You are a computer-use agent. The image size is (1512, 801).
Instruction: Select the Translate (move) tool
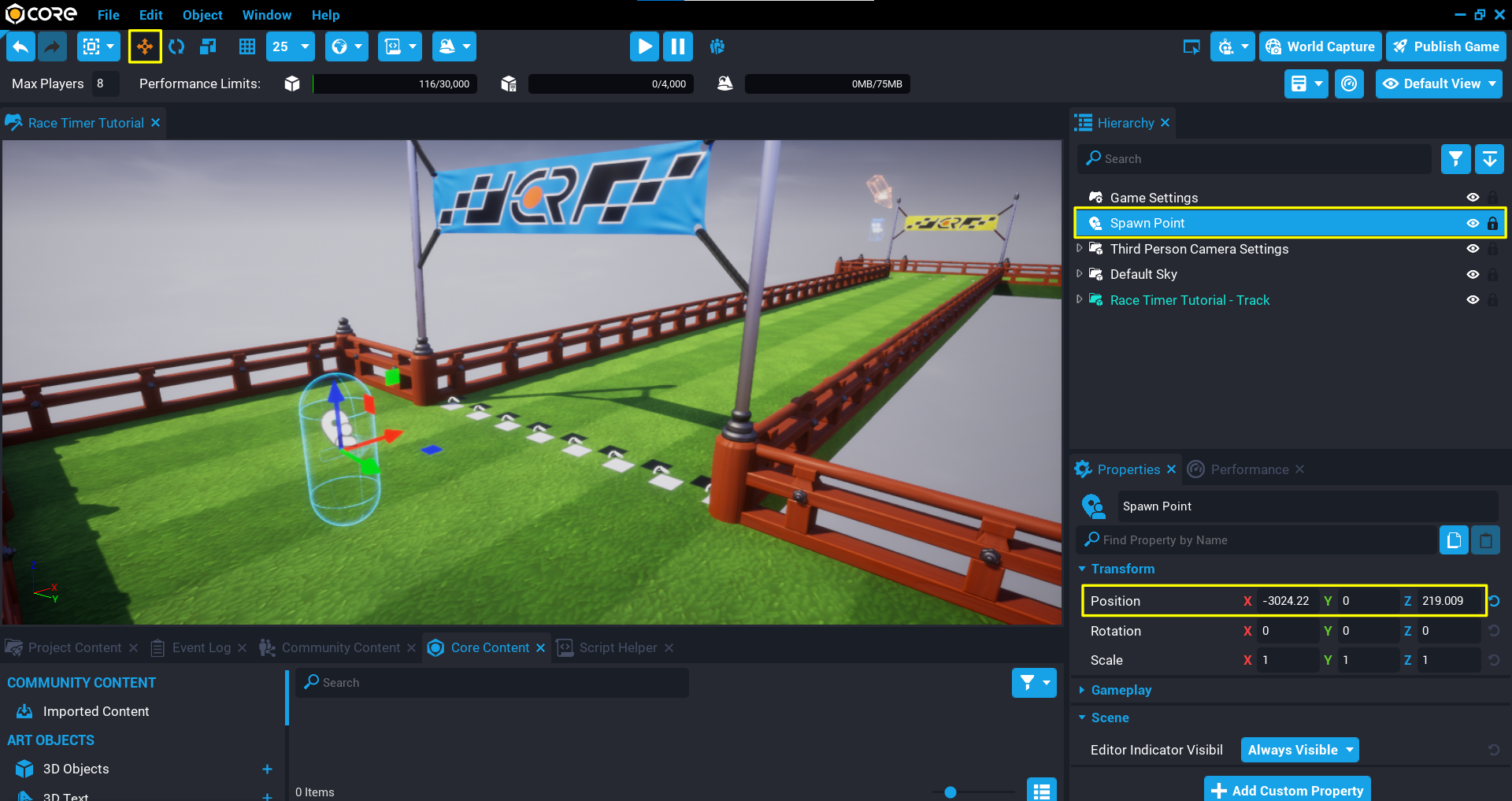point(145,46)
